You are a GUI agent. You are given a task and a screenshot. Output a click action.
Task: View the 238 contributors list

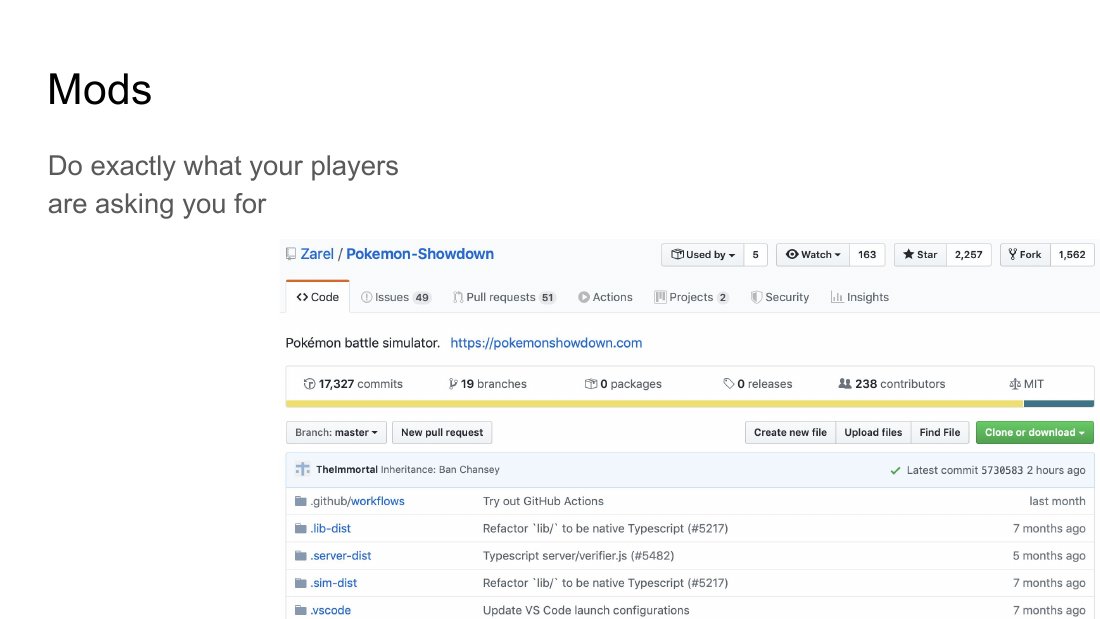pos(892,384)
